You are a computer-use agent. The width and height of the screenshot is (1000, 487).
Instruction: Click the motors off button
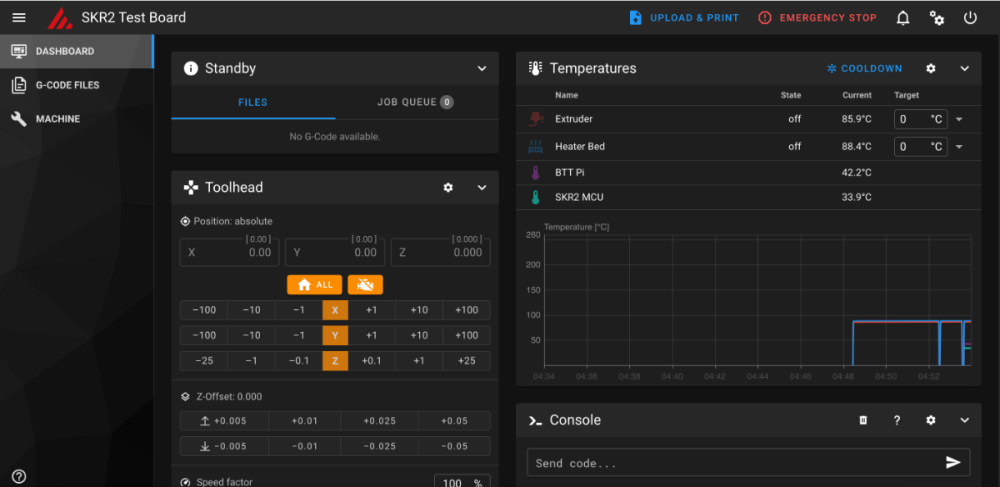(365, 285)
